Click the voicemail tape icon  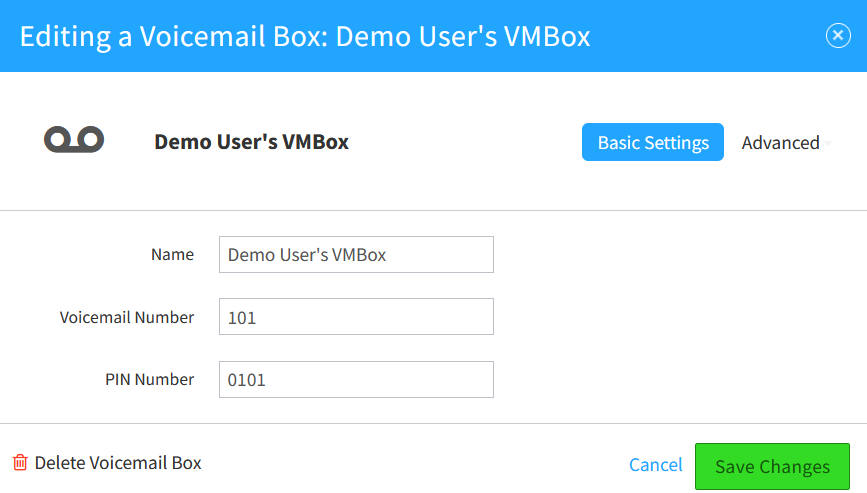[x=74, y=139]
